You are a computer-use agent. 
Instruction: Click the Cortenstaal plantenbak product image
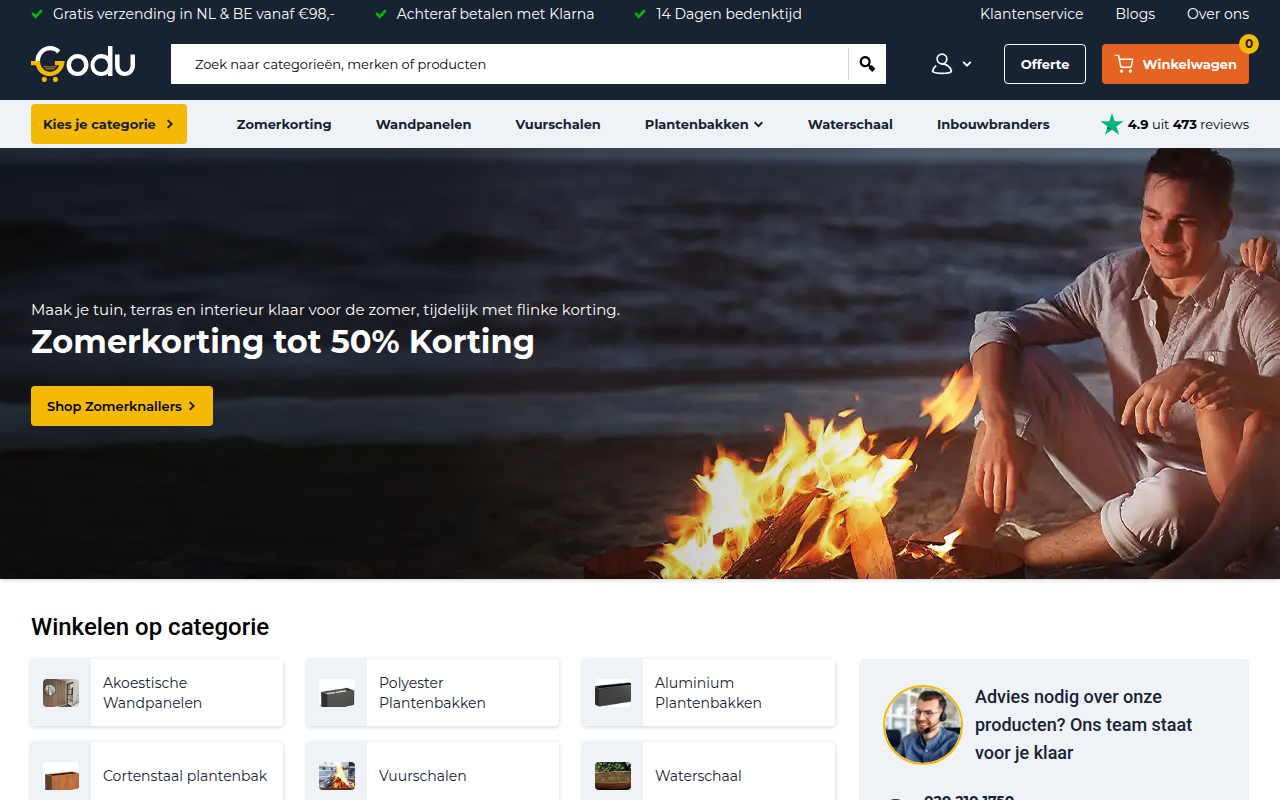click(61, 776)
